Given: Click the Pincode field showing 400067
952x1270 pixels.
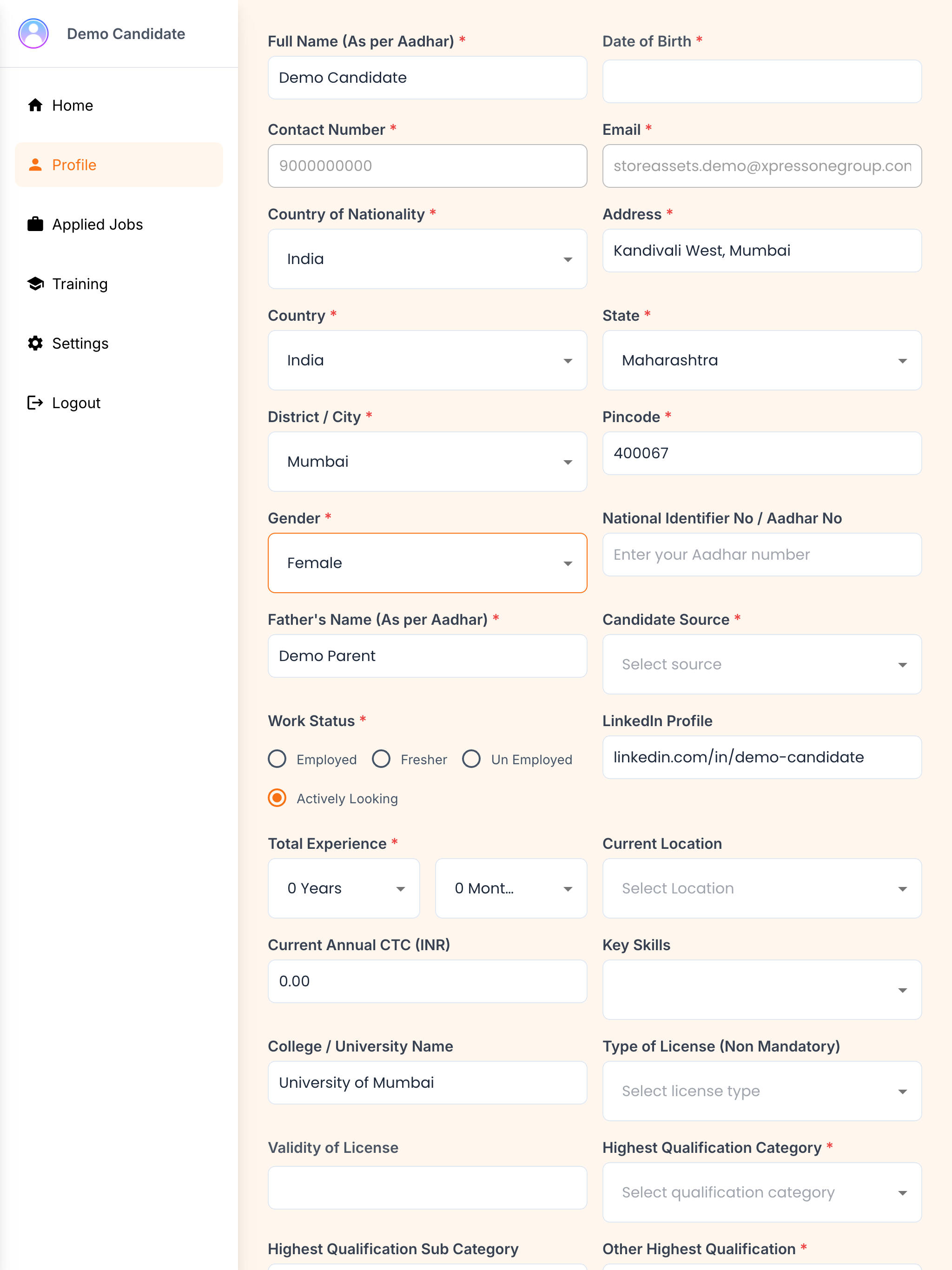Looking at the screenshot, I should [x=762, y=453].
